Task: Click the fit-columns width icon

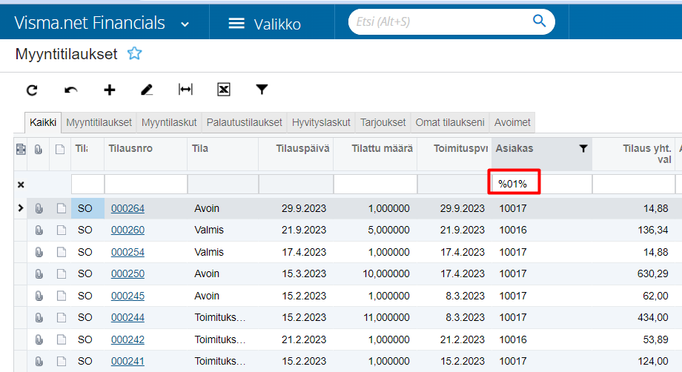Action: click(185, 90)
